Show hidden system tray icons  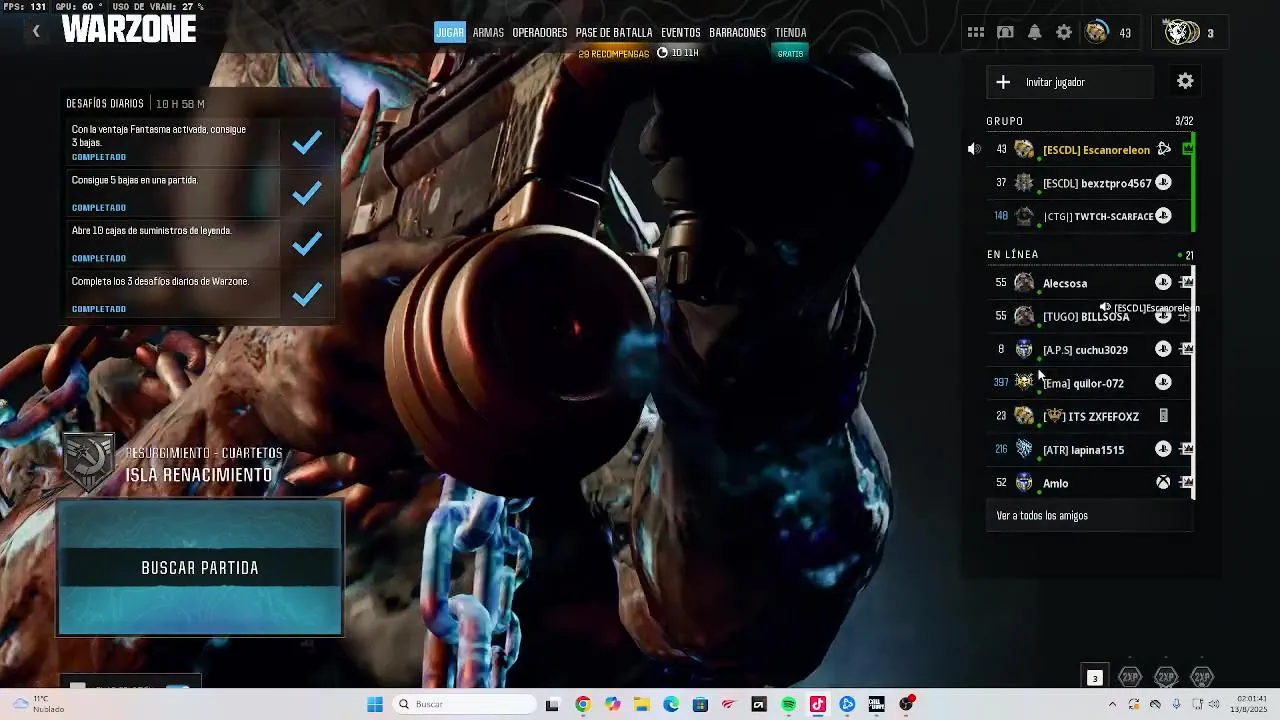coord(1112,704)
